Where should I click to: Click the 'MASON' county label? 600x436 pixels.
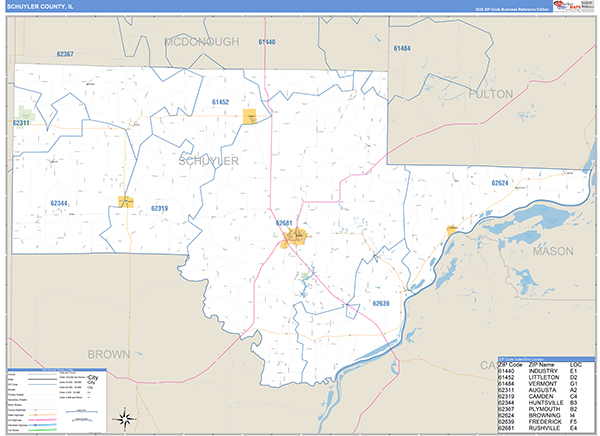point(553,251)
